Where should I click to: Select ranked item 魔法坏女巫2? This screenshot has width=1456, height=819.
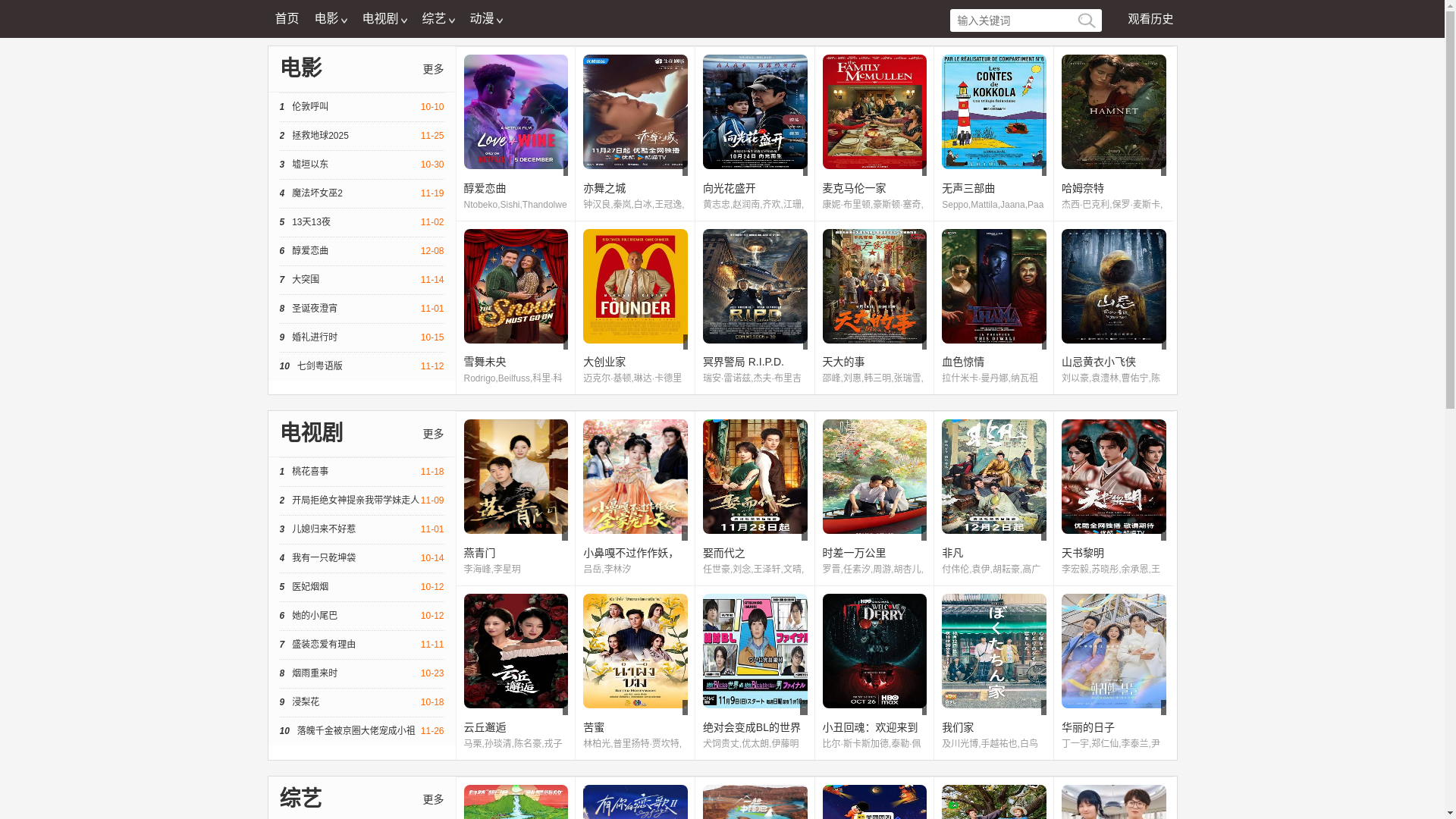317,193
